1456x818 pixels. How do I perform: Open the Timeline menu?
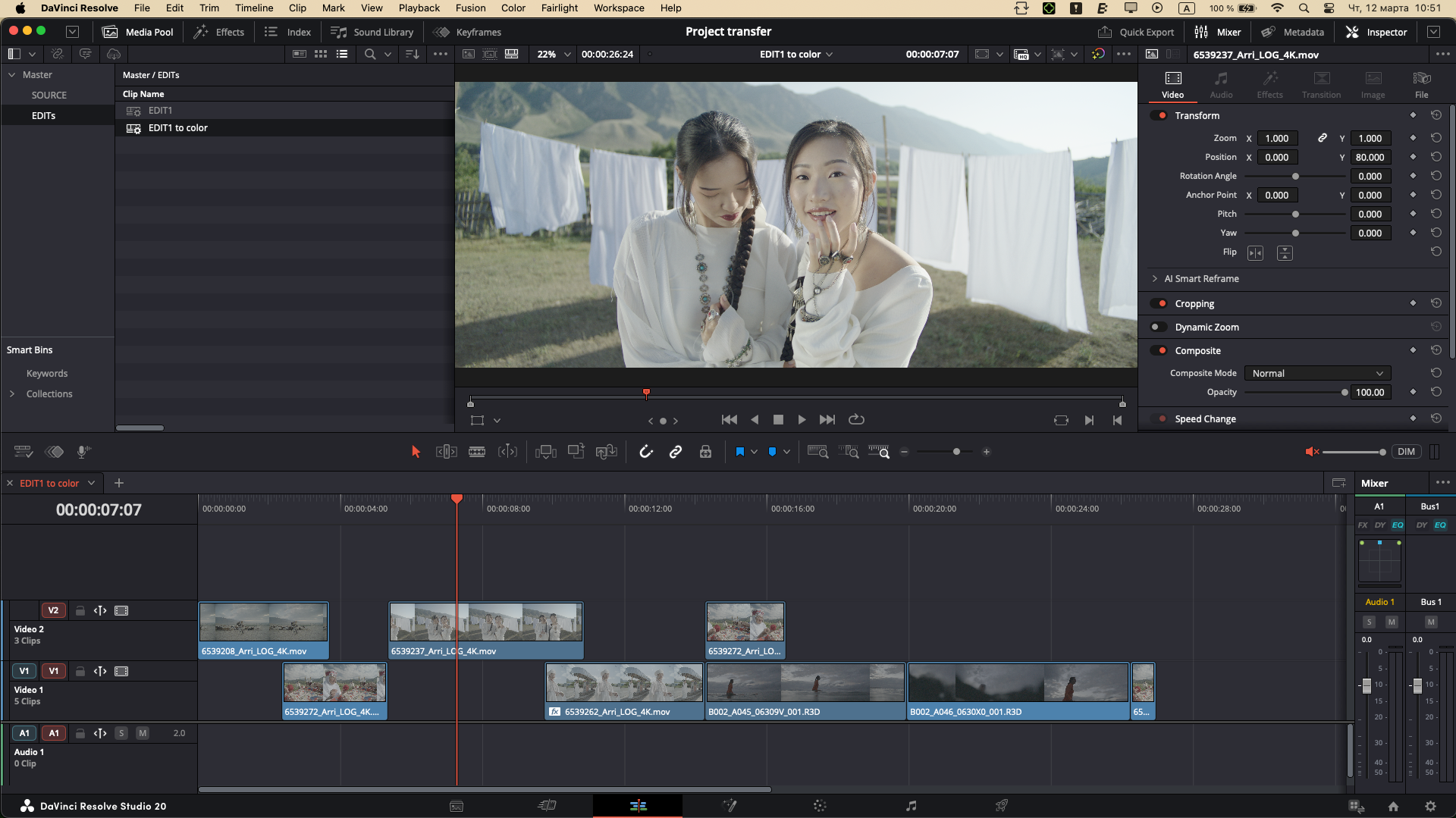[x=254, y=8]
